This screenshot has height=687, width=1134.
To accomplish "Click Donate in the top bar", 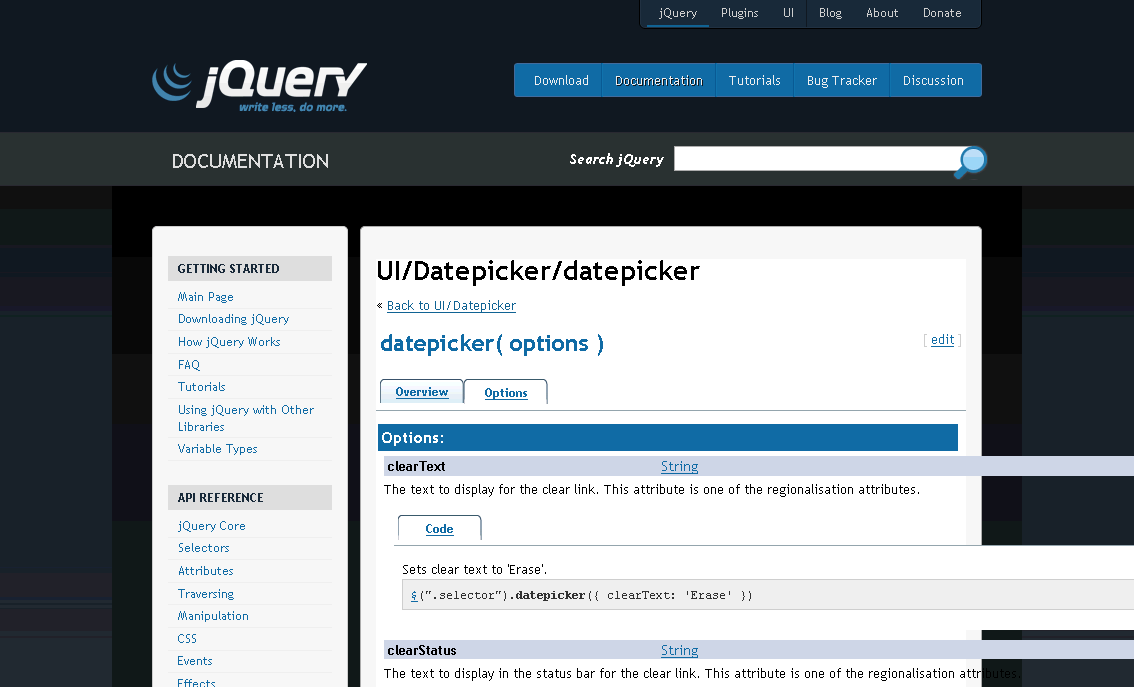I will [941, 13].
